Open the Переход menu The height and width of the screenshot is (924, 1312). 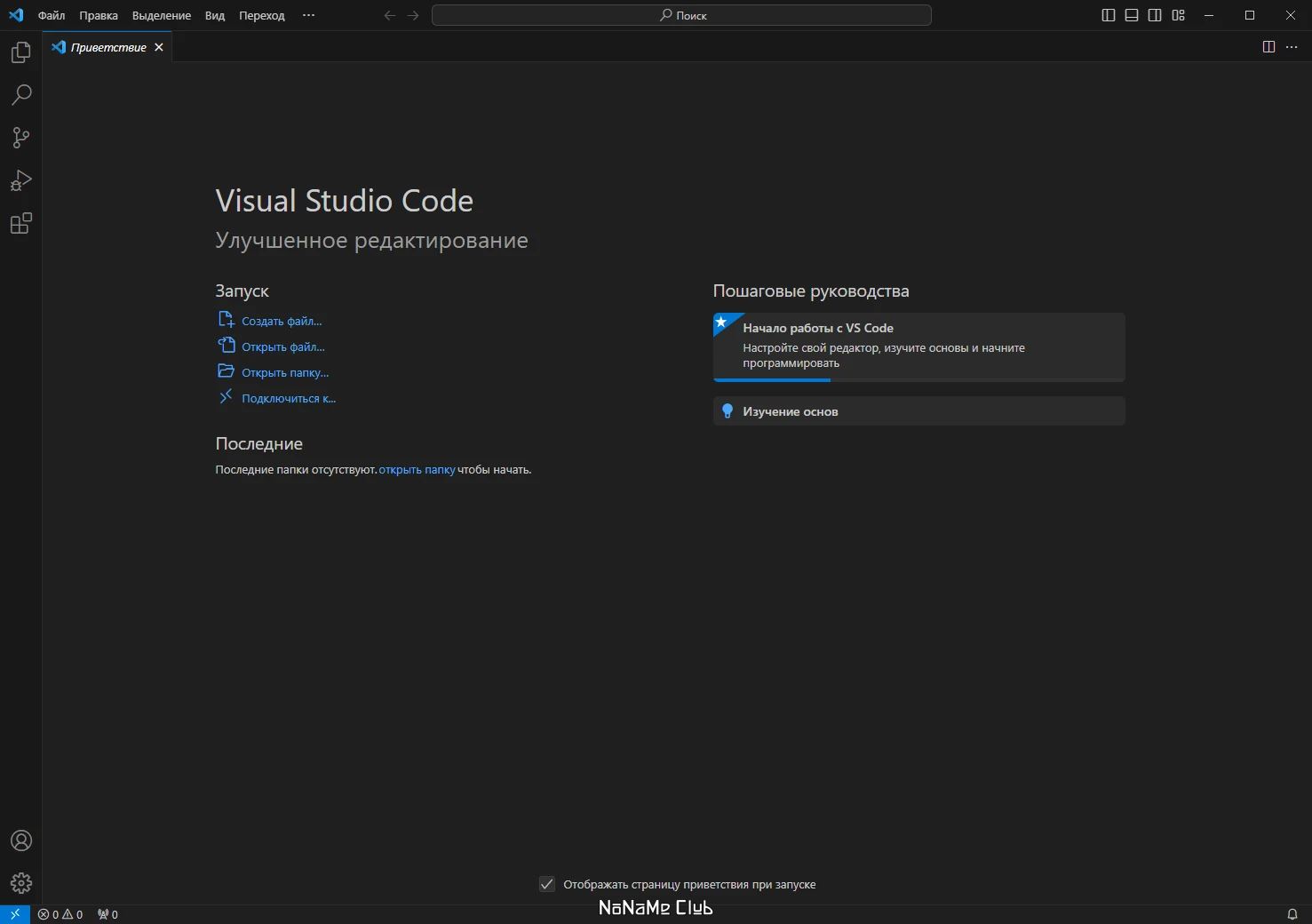coord(262,15)
